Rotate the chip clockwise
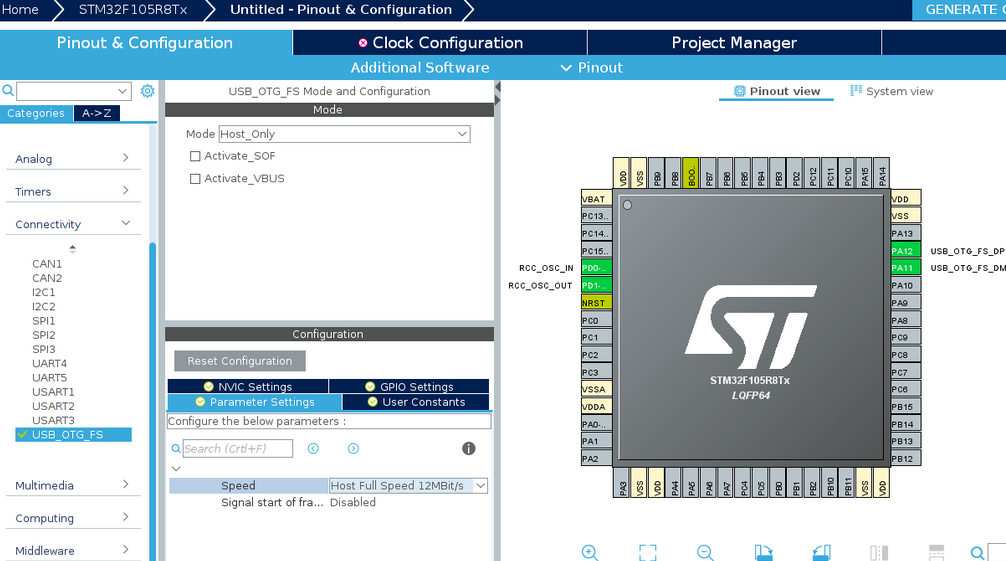Viewport: 1006px width, 561px height. [763, 552]
